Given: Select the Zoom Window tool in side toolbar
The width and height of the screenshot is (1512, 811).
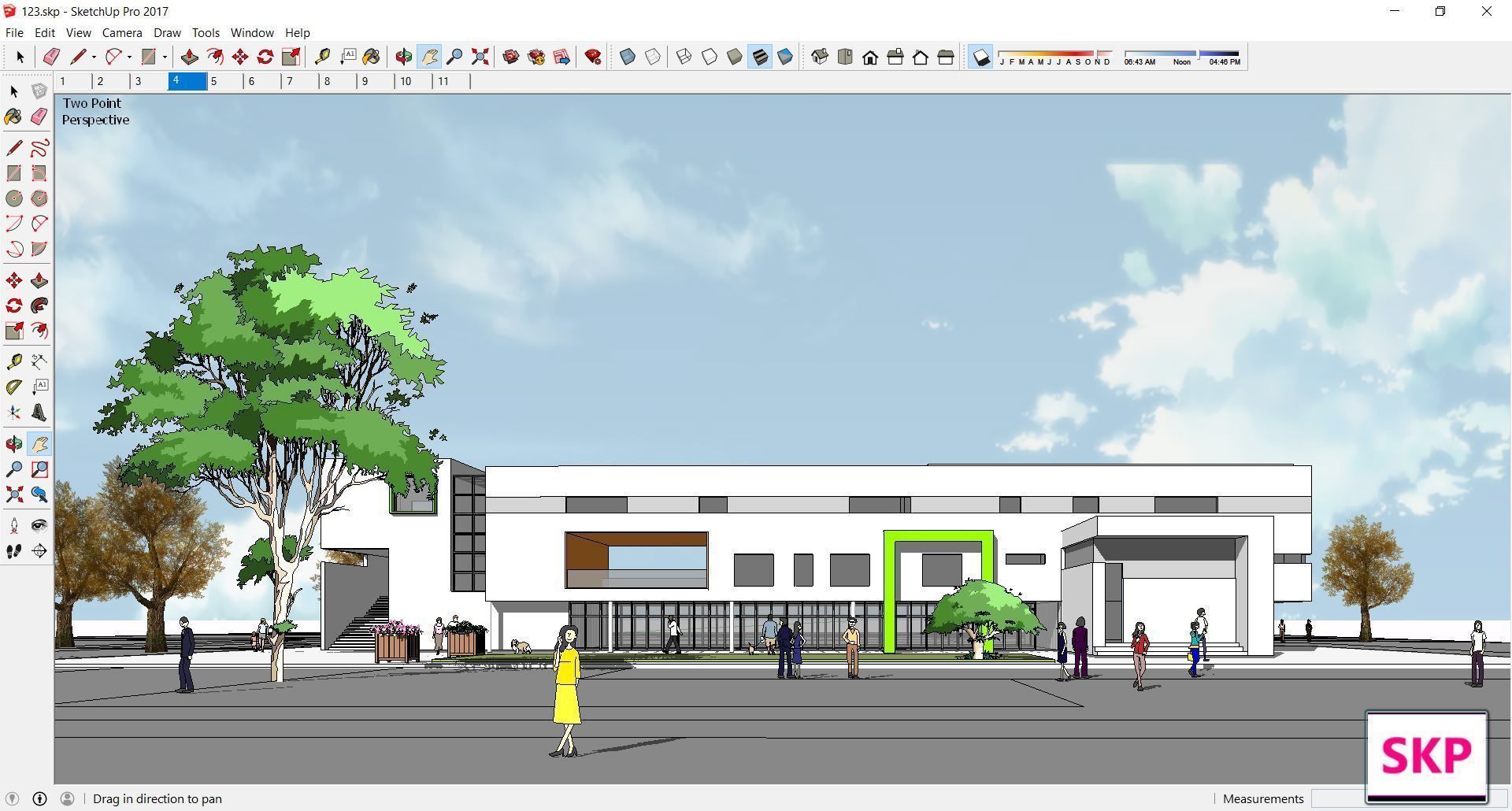Looking at the screenshot, I should coord(39,469).
